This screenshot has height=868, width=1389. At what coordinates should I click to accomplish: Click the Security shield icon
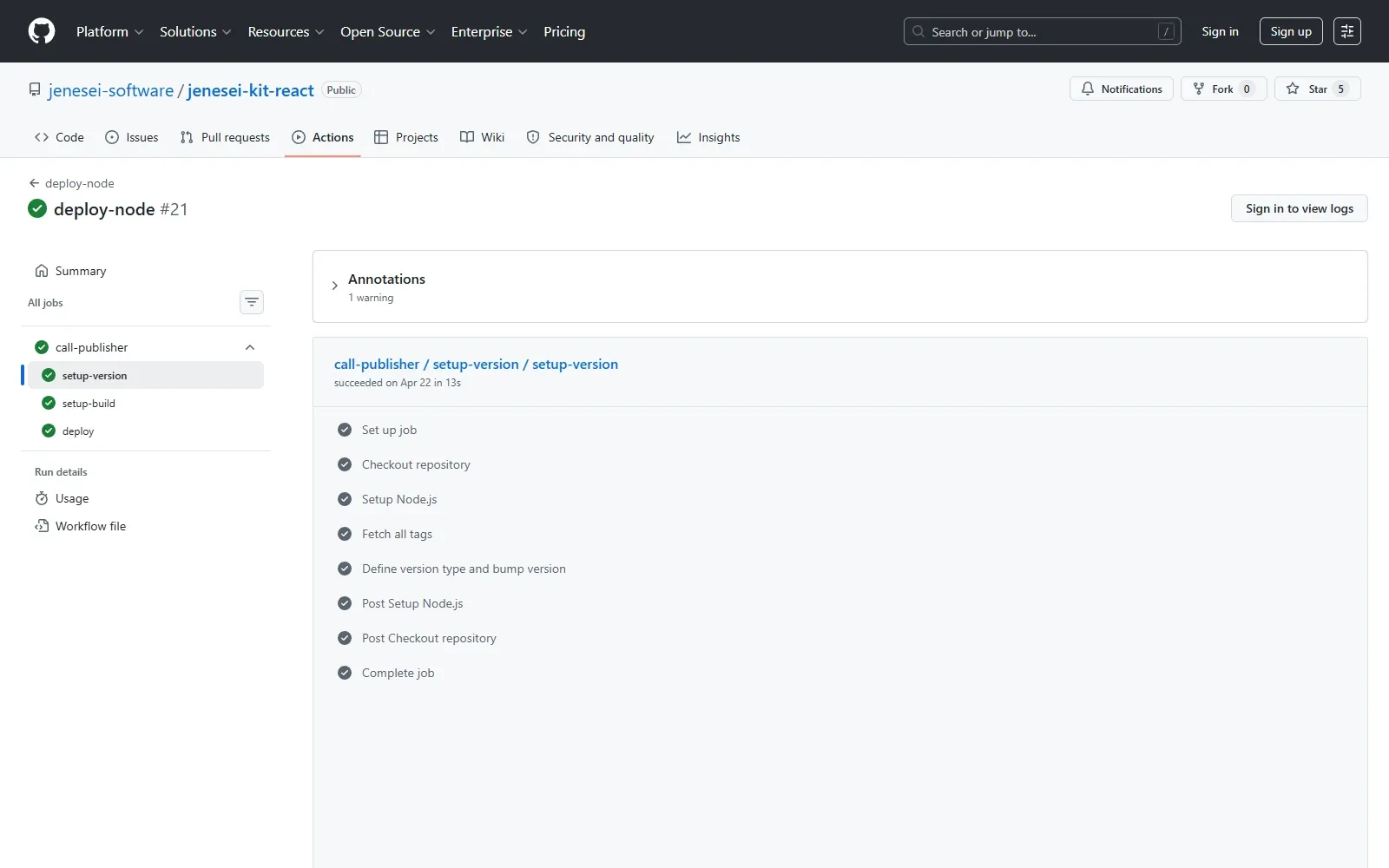[x=533, y=137]
